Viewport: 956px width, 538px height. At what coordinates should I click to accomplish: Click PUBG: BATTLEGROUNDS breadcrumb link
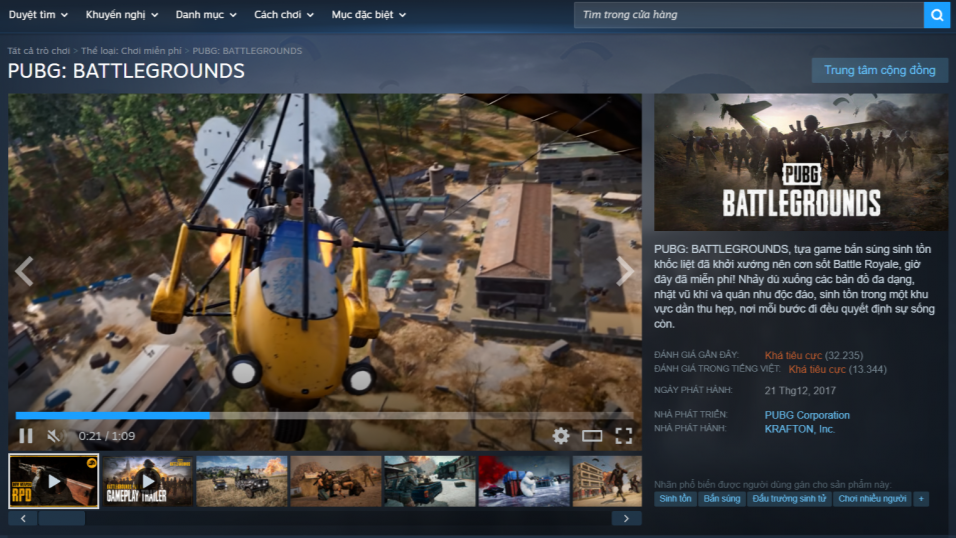click(x=247, y=51)
